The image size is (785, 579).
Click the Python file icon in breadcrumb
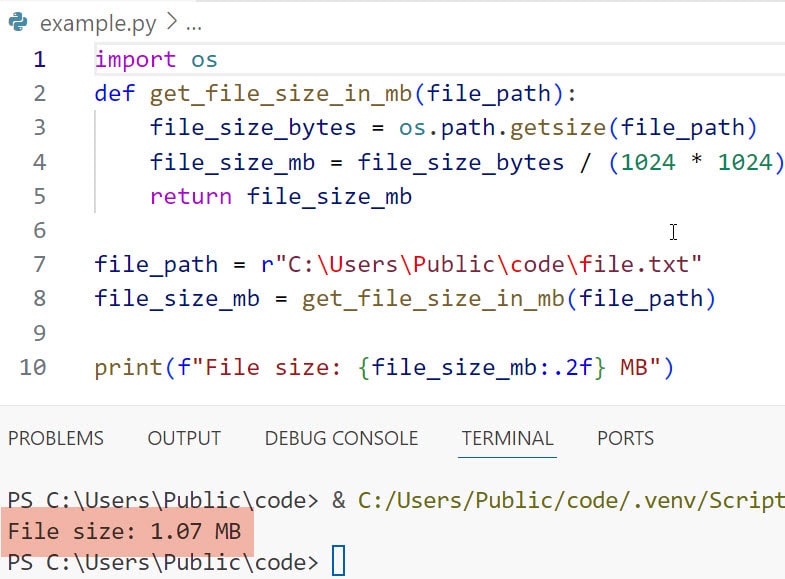pyautogui.click(x=18, y=23)
